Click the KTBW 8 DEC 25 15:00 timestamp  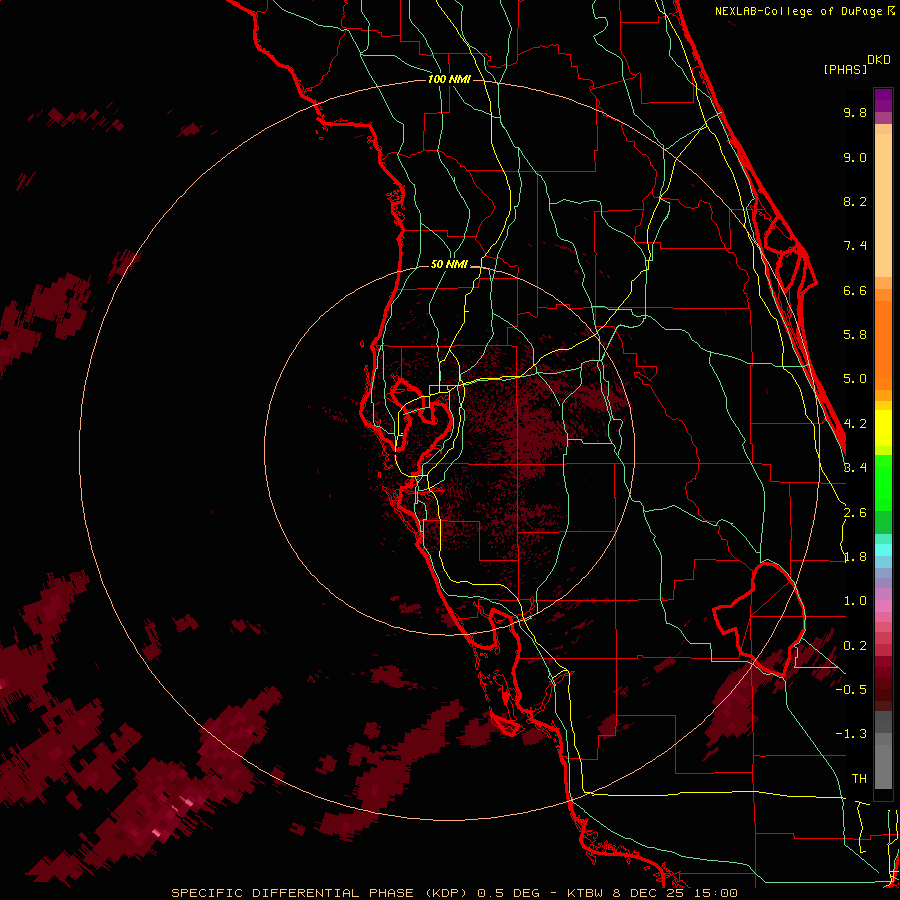tap(652, 893)
